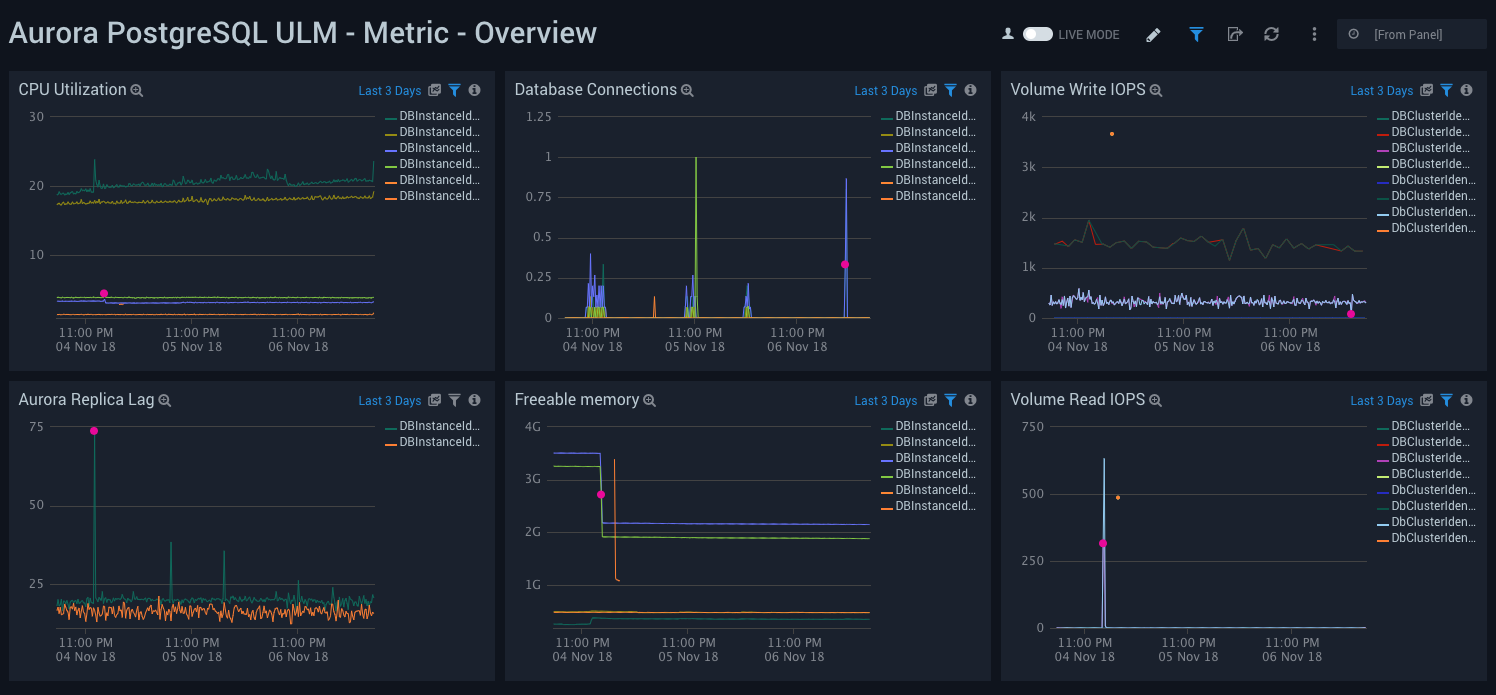Viewport: 1496px width, 695px height.
Task: Click the Last 3 Days link on Freeable memory panel
Action: point(886,400)
